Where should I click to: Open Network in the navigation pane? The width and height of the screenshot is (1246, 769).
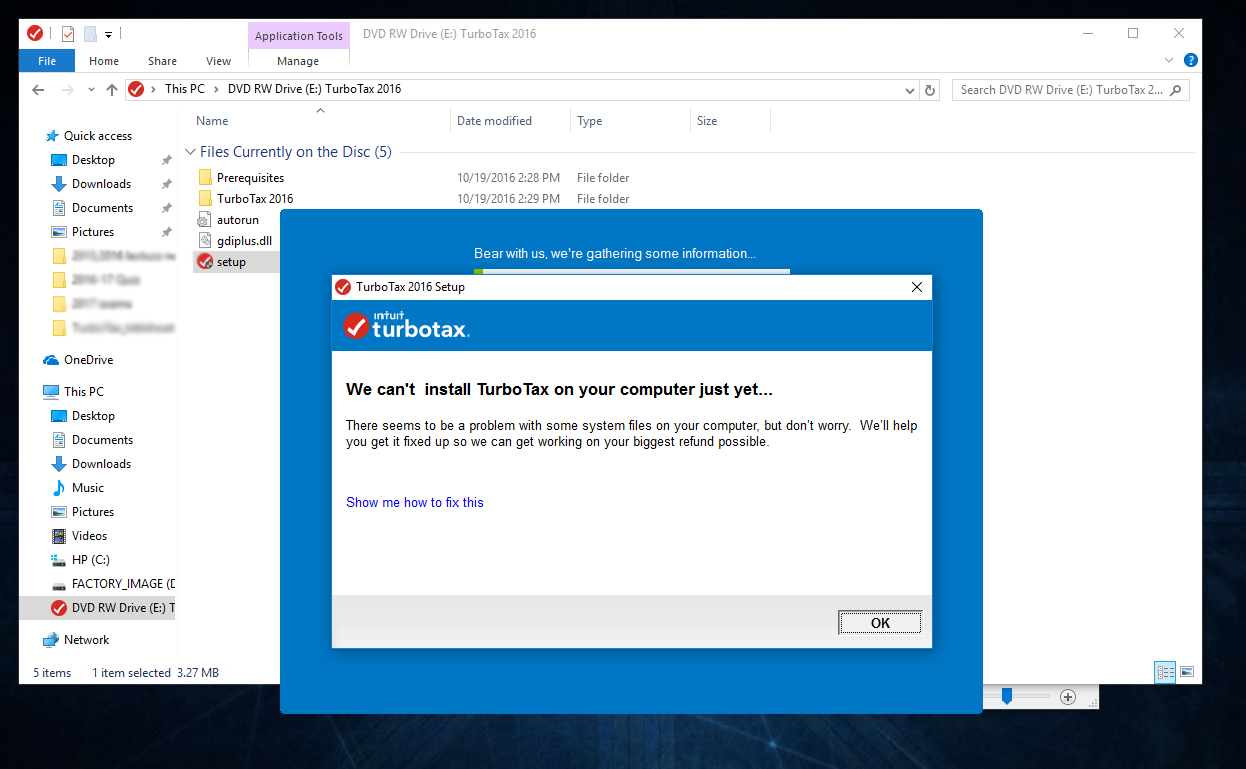pos(86,640)
